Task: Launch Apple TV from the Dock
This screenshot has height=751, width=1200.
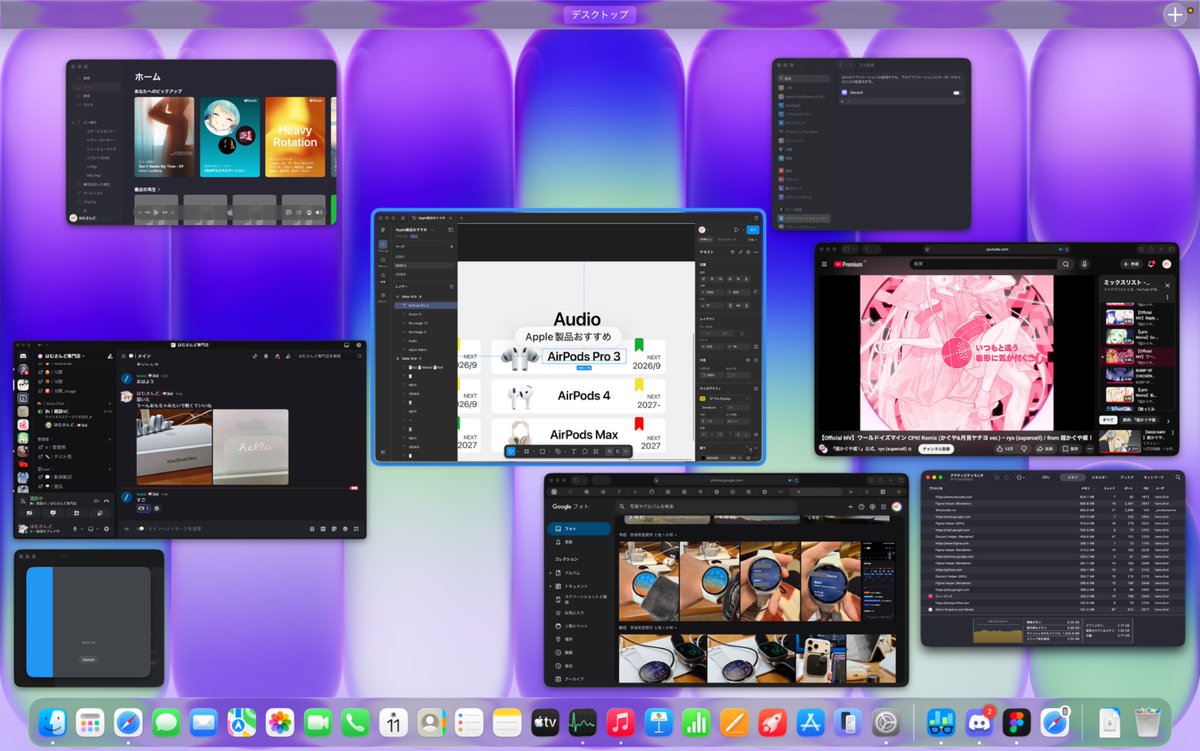Action: (545, 722)
